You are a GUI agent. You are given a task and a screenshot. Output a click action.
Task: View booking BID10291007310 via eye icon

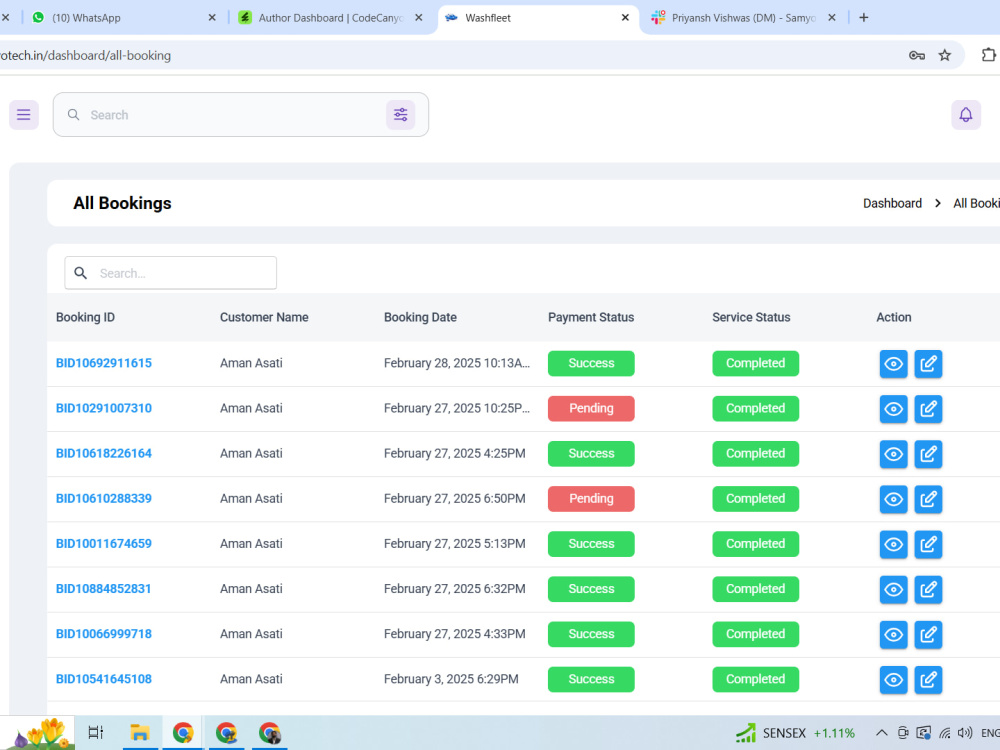pos(893,409)
